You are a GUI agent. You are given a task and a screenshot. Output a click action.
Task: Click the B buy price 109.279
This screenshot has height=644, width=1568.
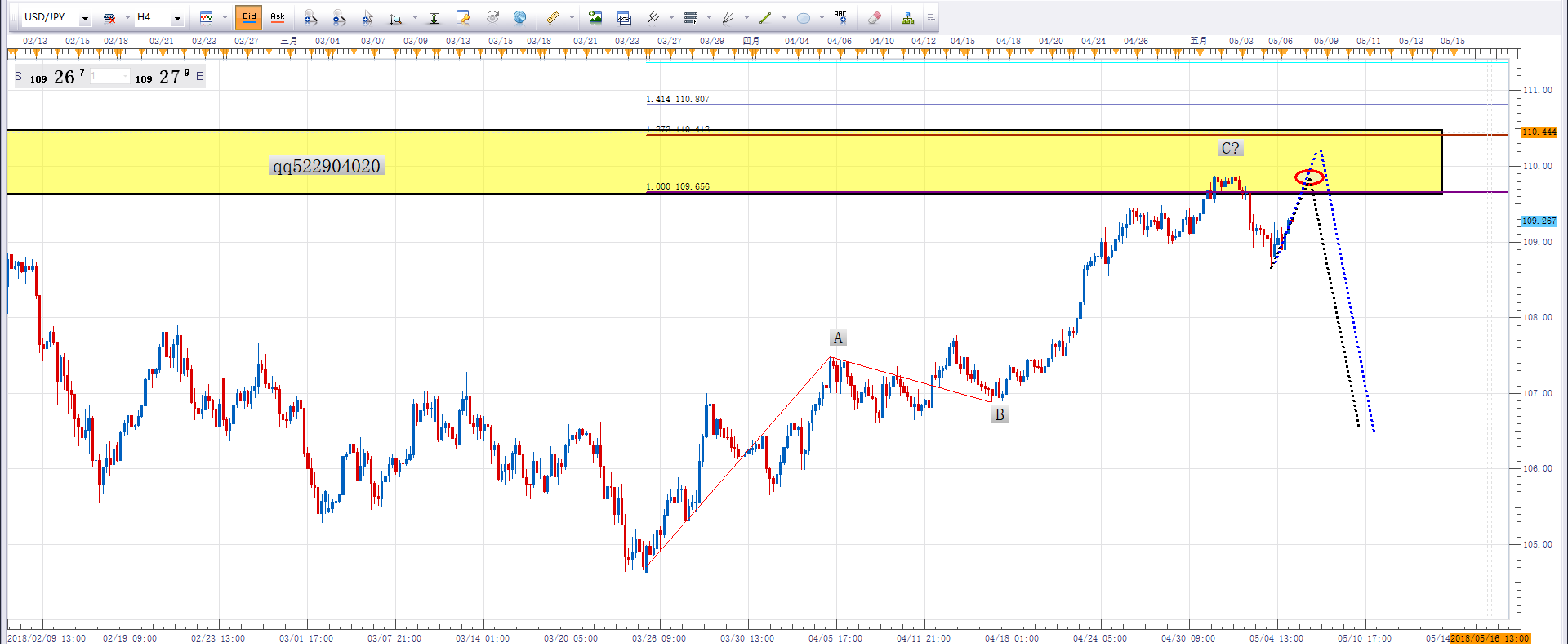pos(169,77)
